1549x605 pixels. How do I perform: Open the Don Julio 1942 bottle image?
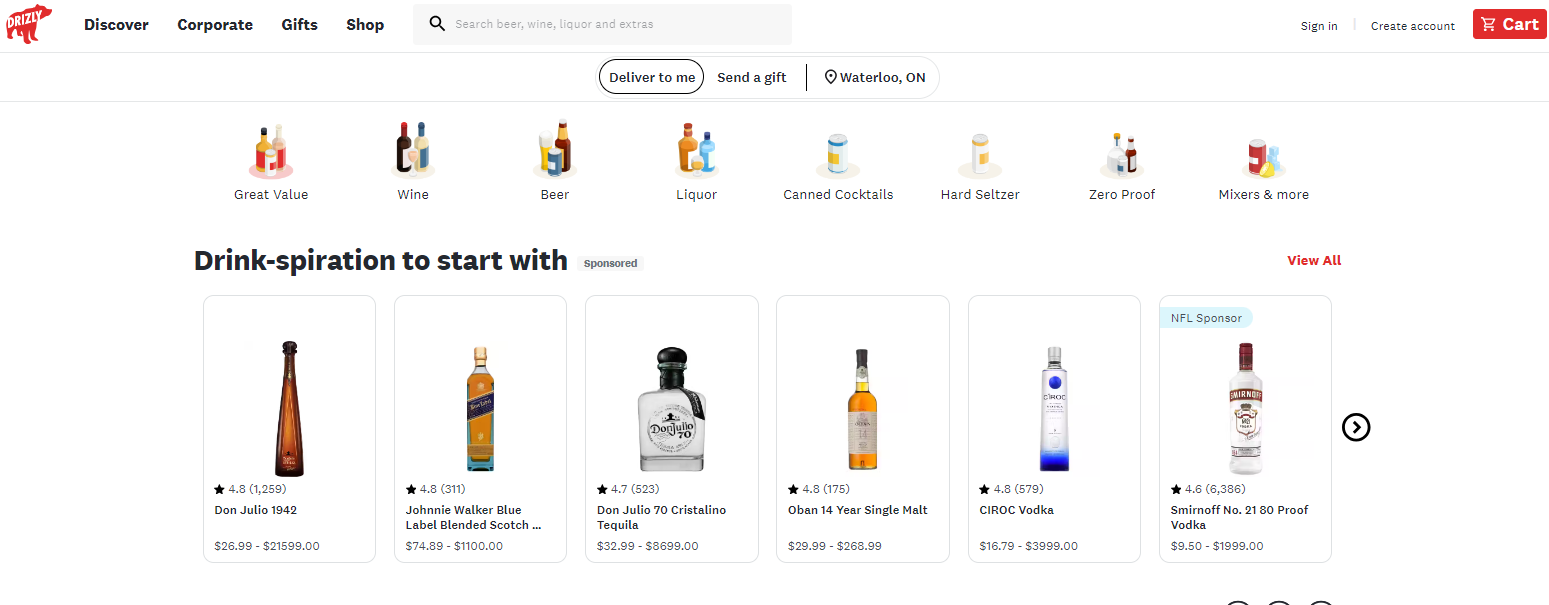pyautogui.click(x=289, y=408)
